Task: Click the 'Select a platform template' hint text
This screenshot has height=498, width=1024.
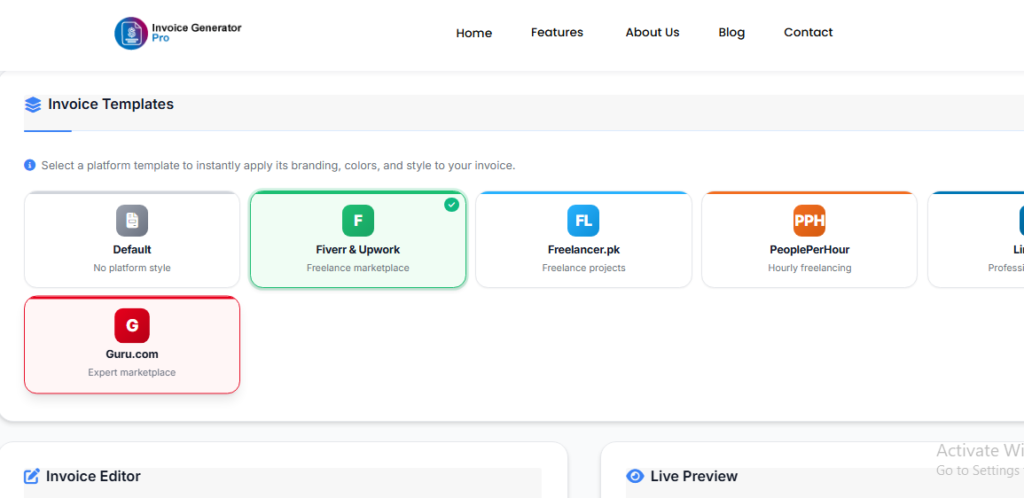Action: [x=278, y=166]
